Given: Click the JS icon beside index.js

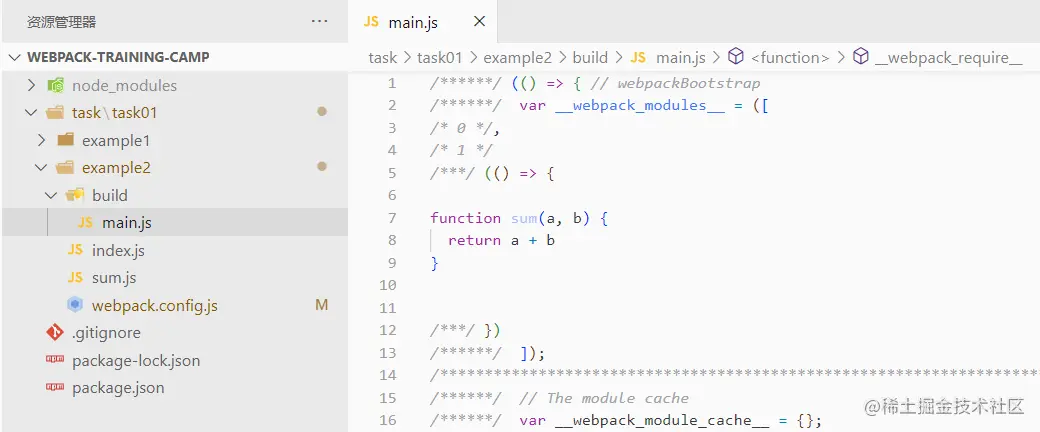Looking at the screenshot, I should pos(75,250).
